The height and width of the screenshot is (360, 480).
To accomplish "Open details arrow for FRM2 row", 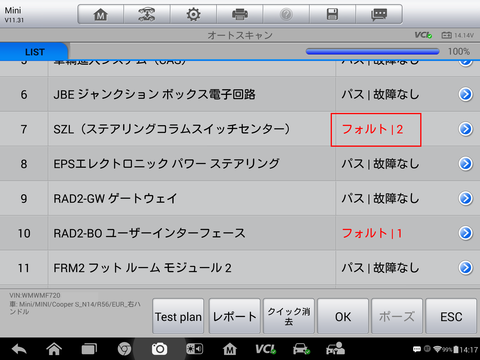I will [466, 268].
